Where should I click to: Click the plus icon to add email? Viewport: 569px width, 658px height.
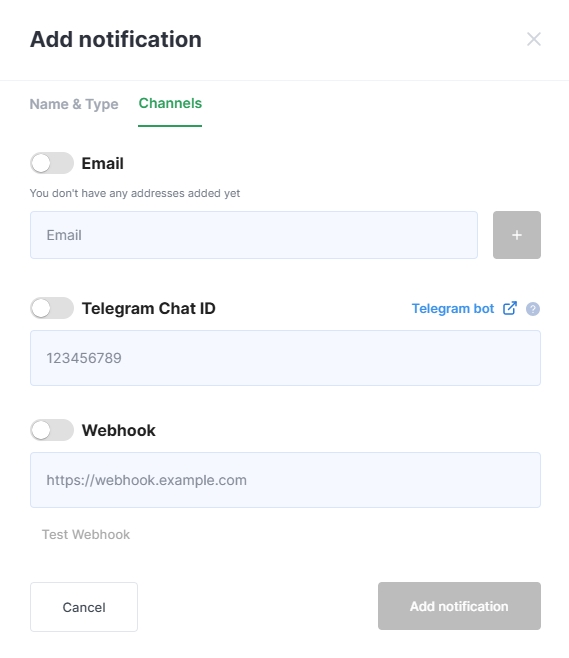pyautogui.click(x=517, y=235)
